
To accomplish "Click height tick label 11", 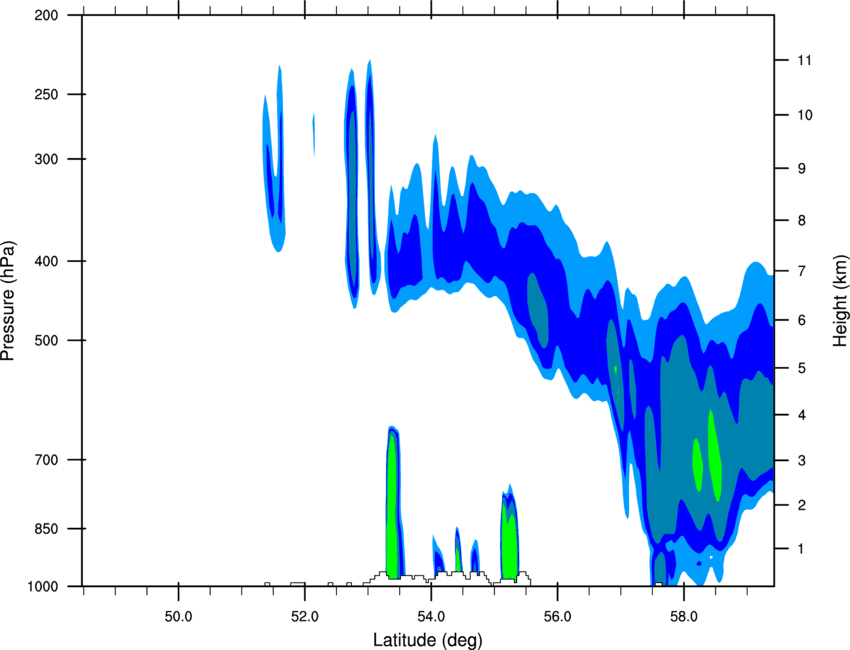I will coord(805,60).
